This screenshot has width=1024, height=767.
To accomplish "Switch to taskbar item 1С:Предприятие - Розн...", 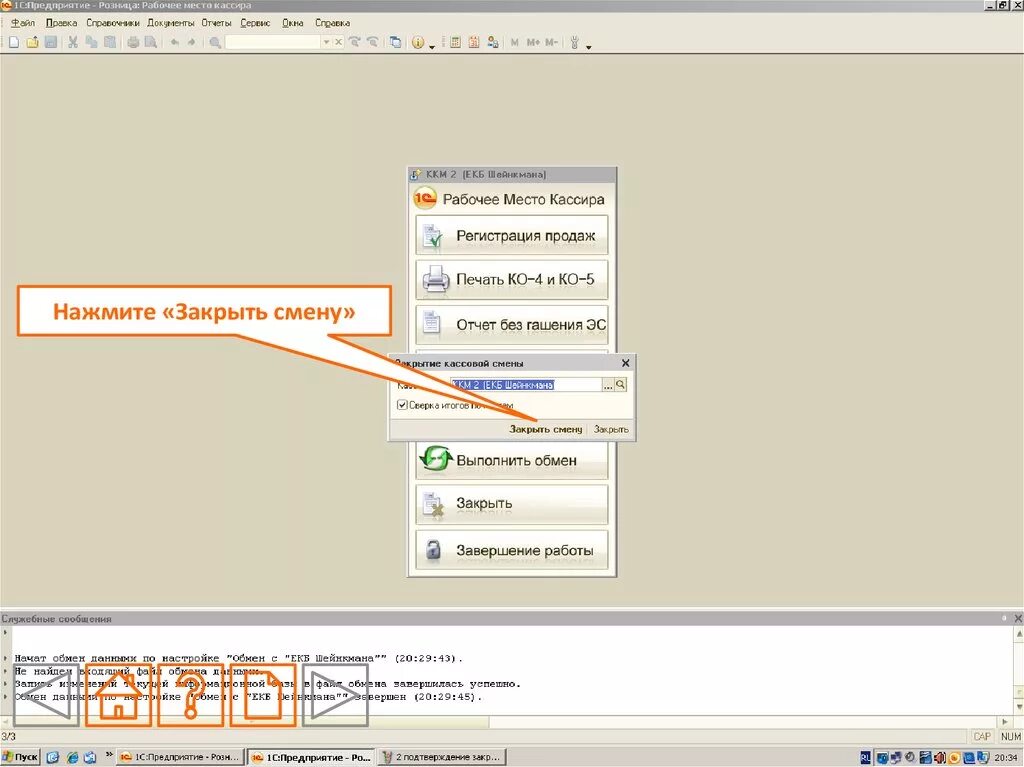I will 182,757.
